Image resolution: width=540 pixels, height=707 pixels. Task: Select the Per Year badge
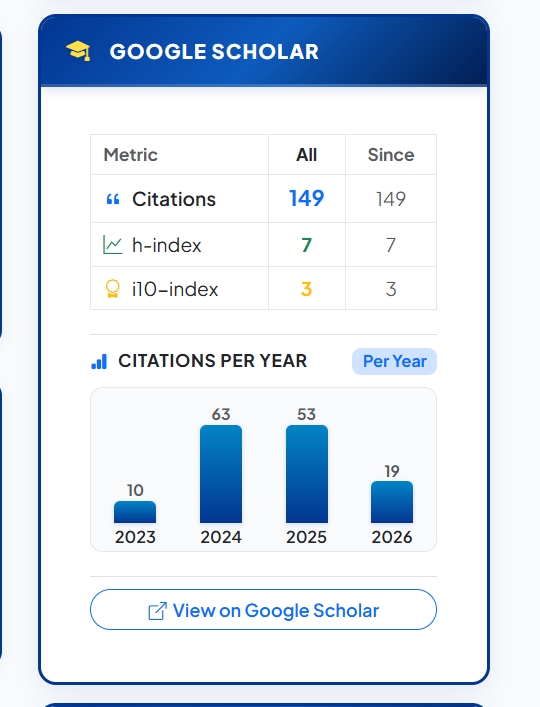(x=394, y=361)
